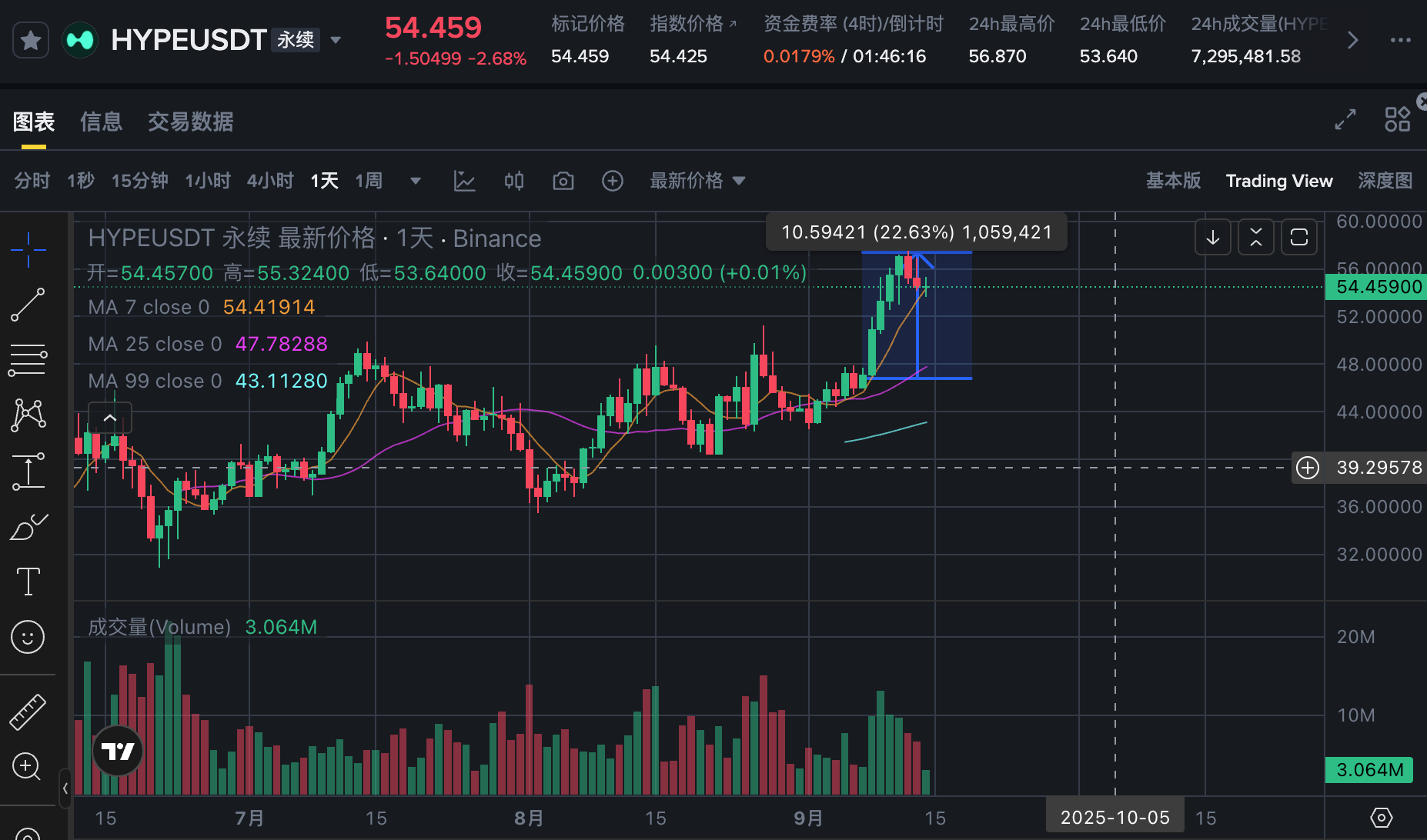Select the trend line drawing tool
This screenshot has height=840, width=1427.
tap(28, 305)
